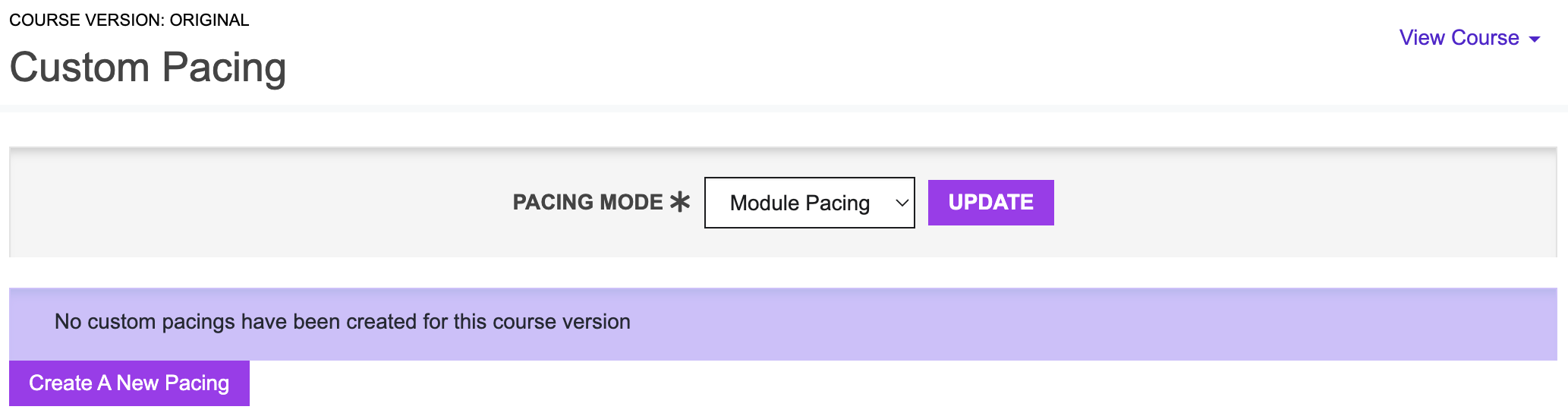Image resolution: width=1568 pixels, height=416 pixels.
Task: Click the caret arrow beside View Course
Action: click(1535, 39)
